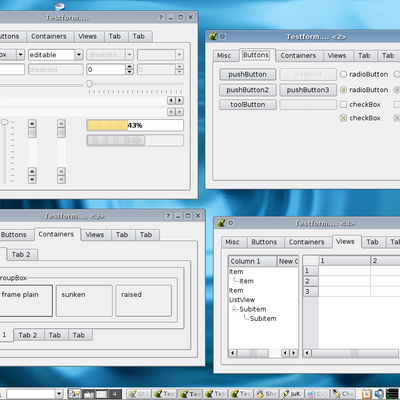Open window menu icon of Testform <2>
The image size is (400, 400).
coord(213,36)
